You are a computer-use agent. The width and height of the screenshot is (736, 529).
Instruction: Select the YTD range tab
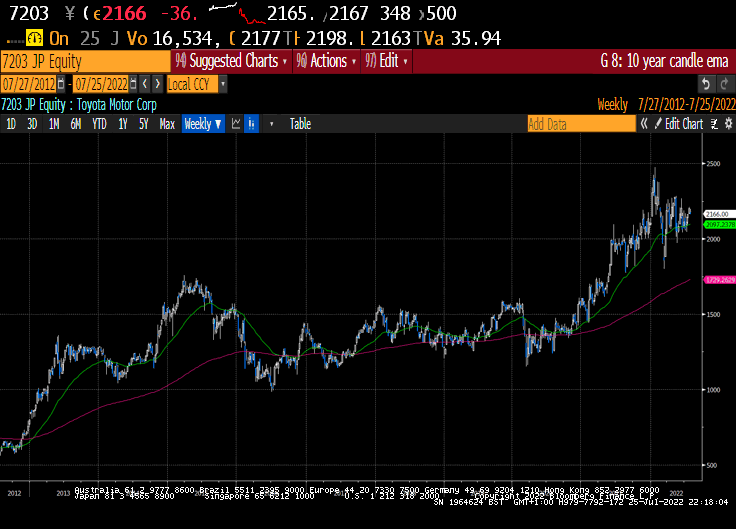[x=99, y=124]
